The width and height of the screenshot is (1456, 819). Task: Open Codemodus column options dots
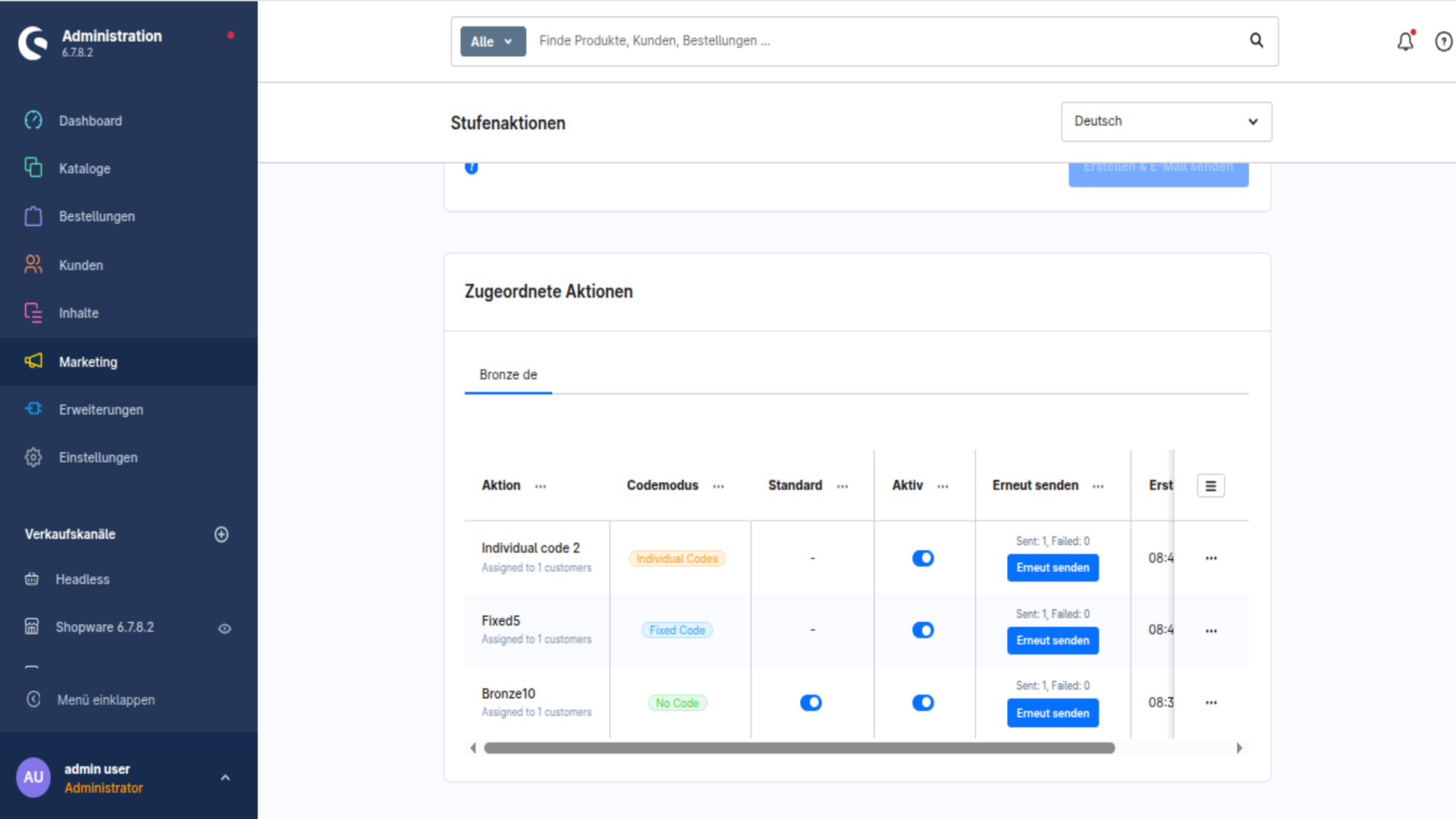[718, 487]
